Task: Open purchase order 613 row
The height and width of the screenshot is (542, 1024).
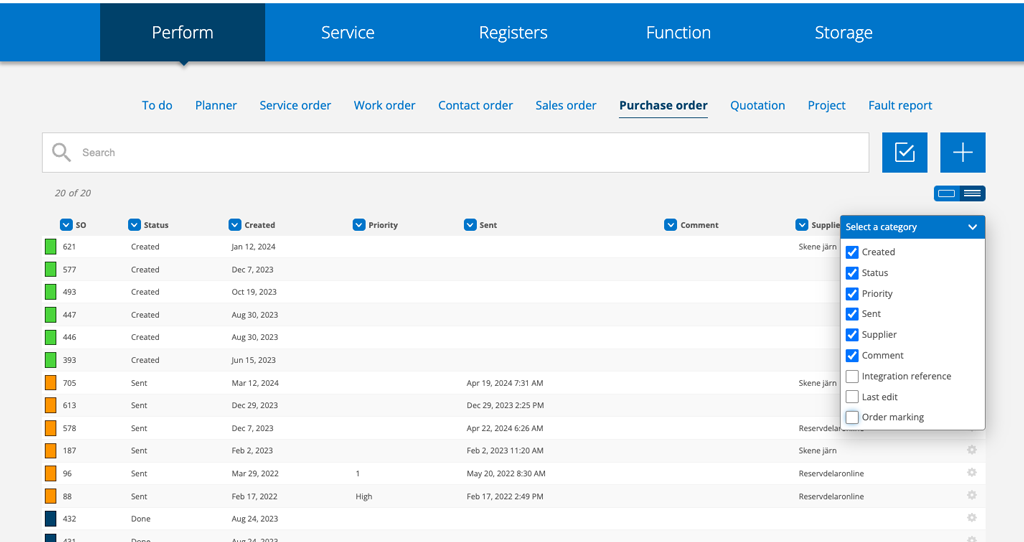Action: (x=441, y=405)
